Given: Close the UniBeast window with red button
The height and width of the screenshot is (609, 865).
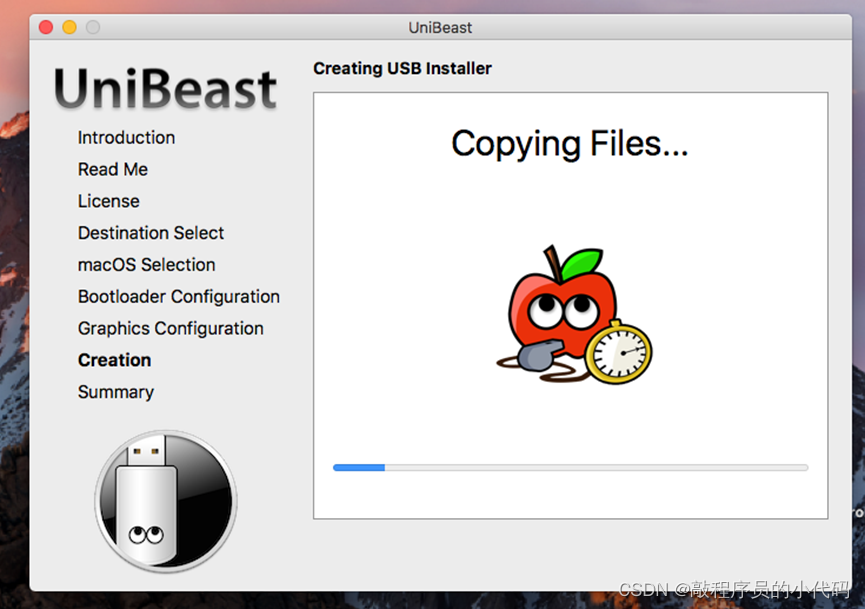Looking at the screenshot, I should (x=46, y=27).
